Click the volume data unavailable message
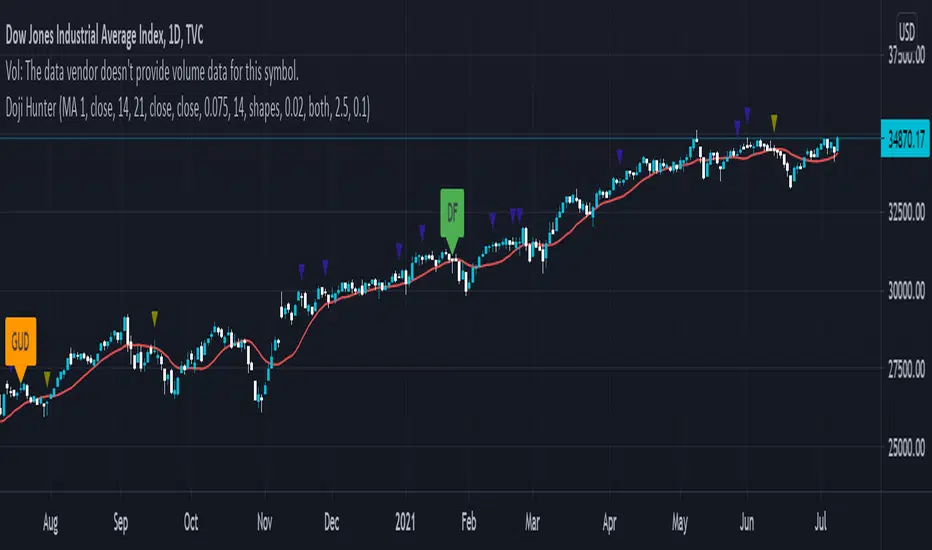Image resolution: width=932 pixels, height=550 pixels. (x=152, y=72)
